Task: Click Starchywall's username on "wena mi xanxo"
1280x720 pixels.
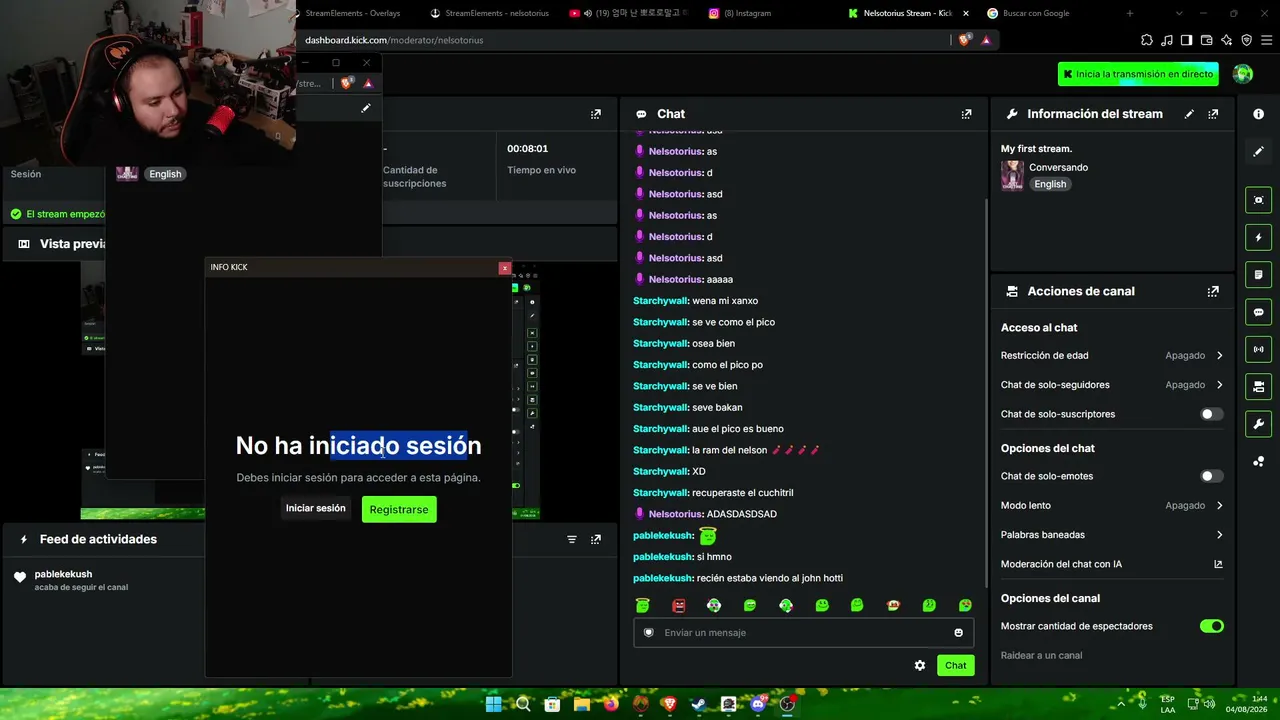Action: (661, 301)
